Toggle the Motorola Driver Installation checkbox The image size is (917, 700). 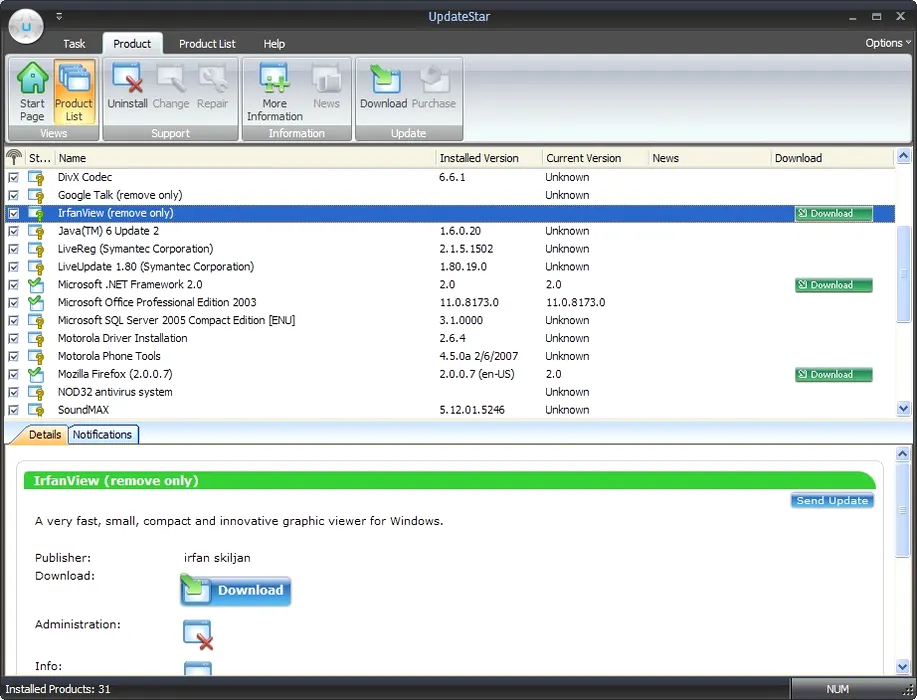tap(13, 339)
